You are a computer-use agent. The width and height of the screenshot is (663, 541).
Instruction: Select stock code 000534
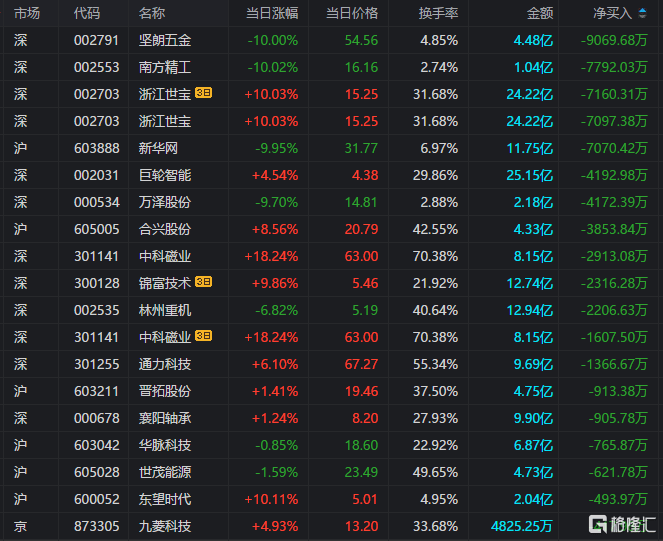97,203
